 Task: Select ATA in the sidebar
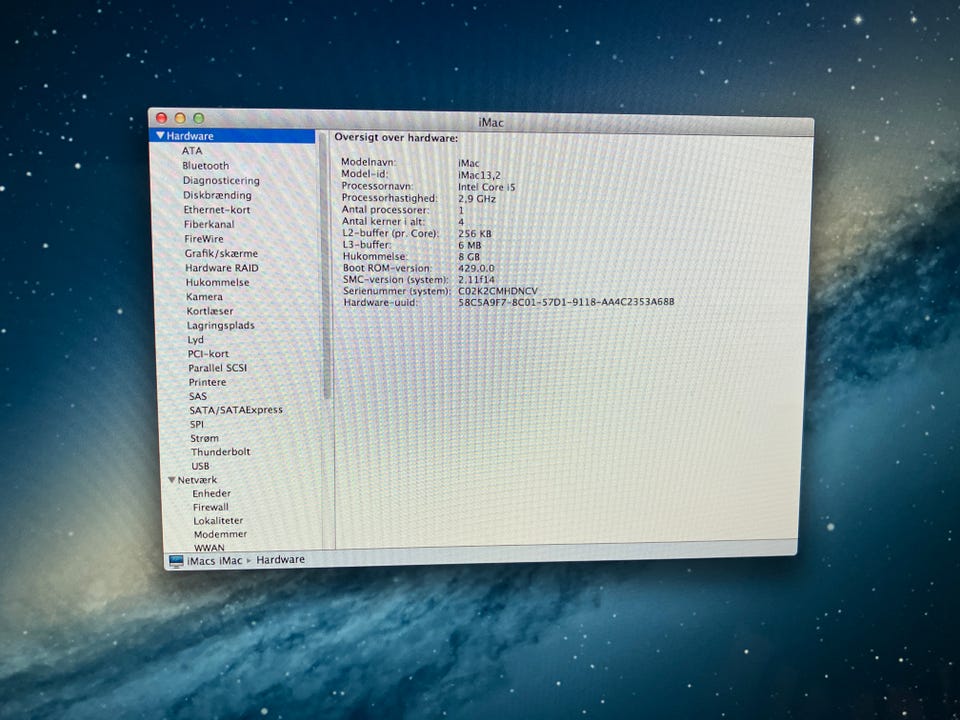click(x=192, y=151)
